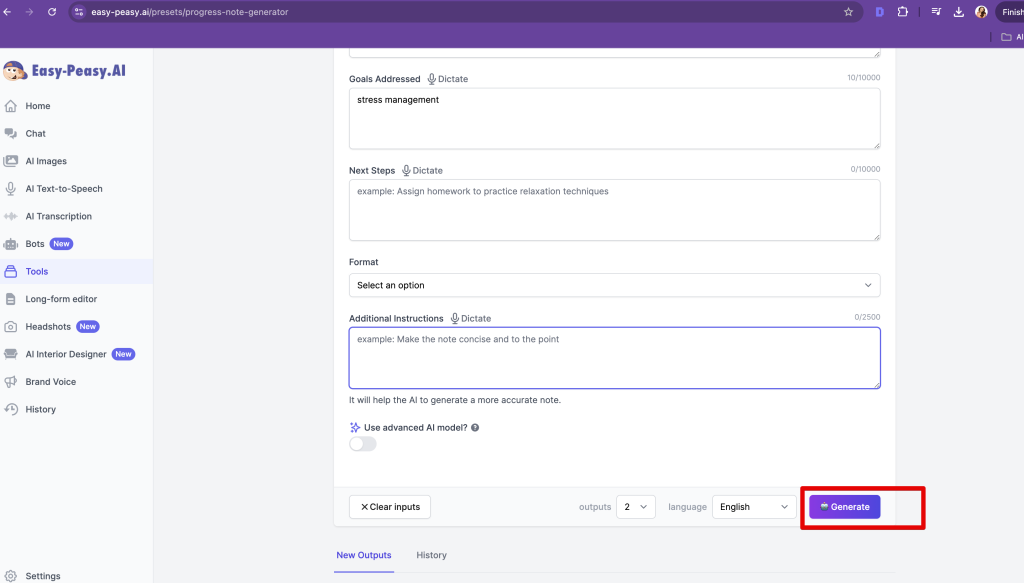Click the Home icon in the sidebar
The image size is (1024, 583).
pyautogui.click(x=11, y=106)
